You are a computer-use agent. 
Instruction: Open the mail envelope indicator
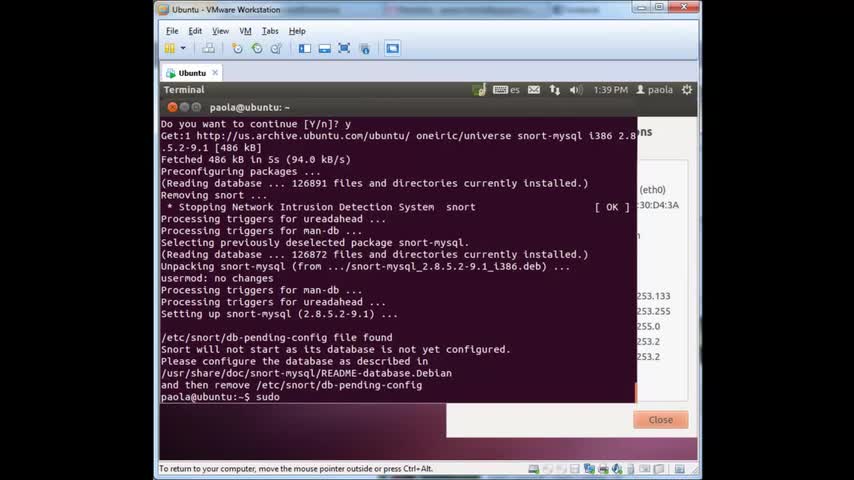[534, 90]
